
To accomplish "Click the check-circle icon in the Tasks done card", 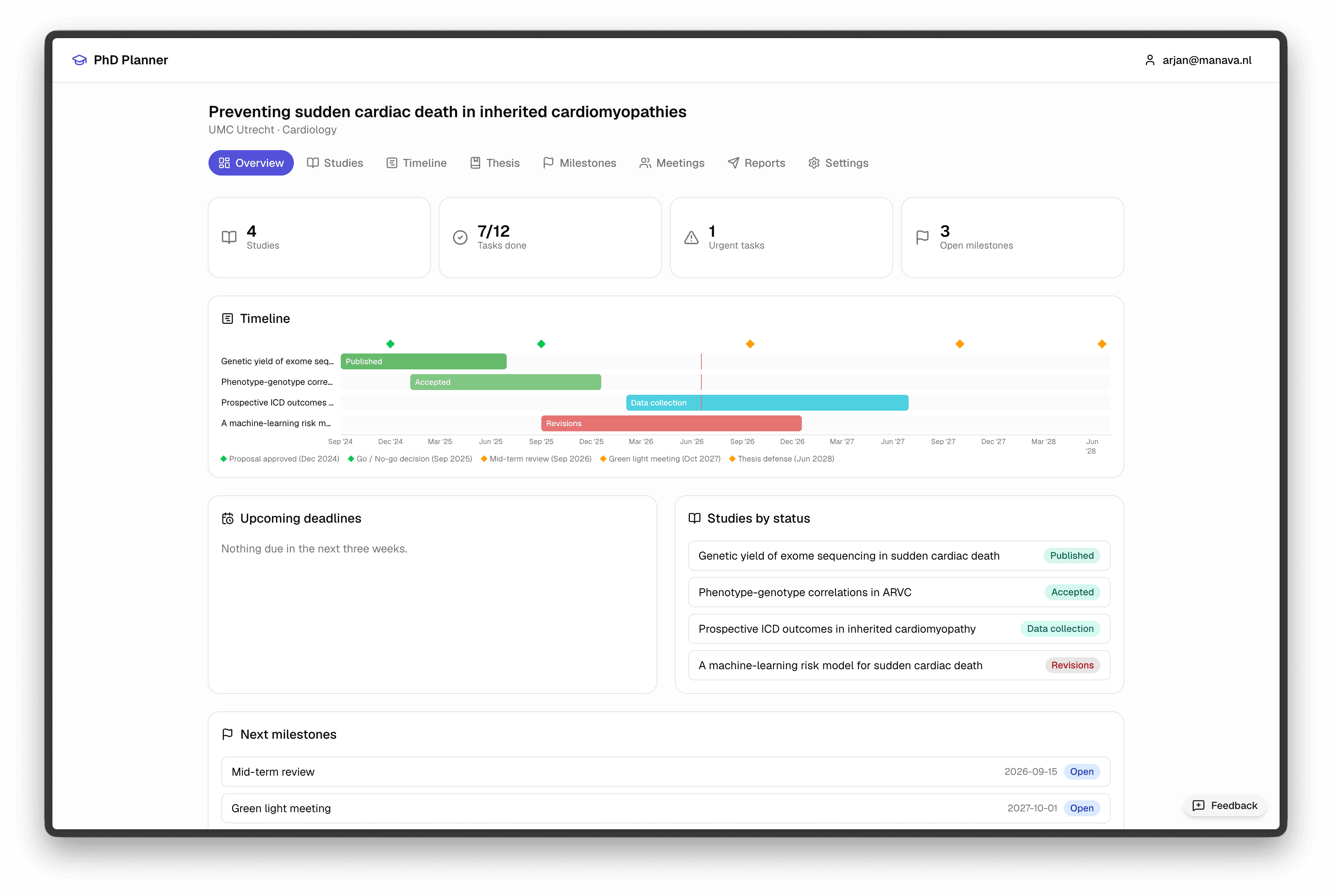I will point(460,237).
